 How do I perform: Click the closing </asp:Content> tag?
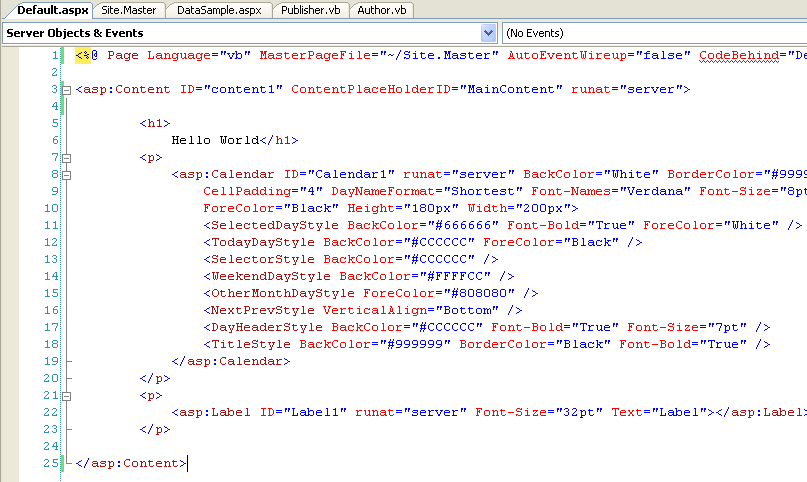(130, 463)
